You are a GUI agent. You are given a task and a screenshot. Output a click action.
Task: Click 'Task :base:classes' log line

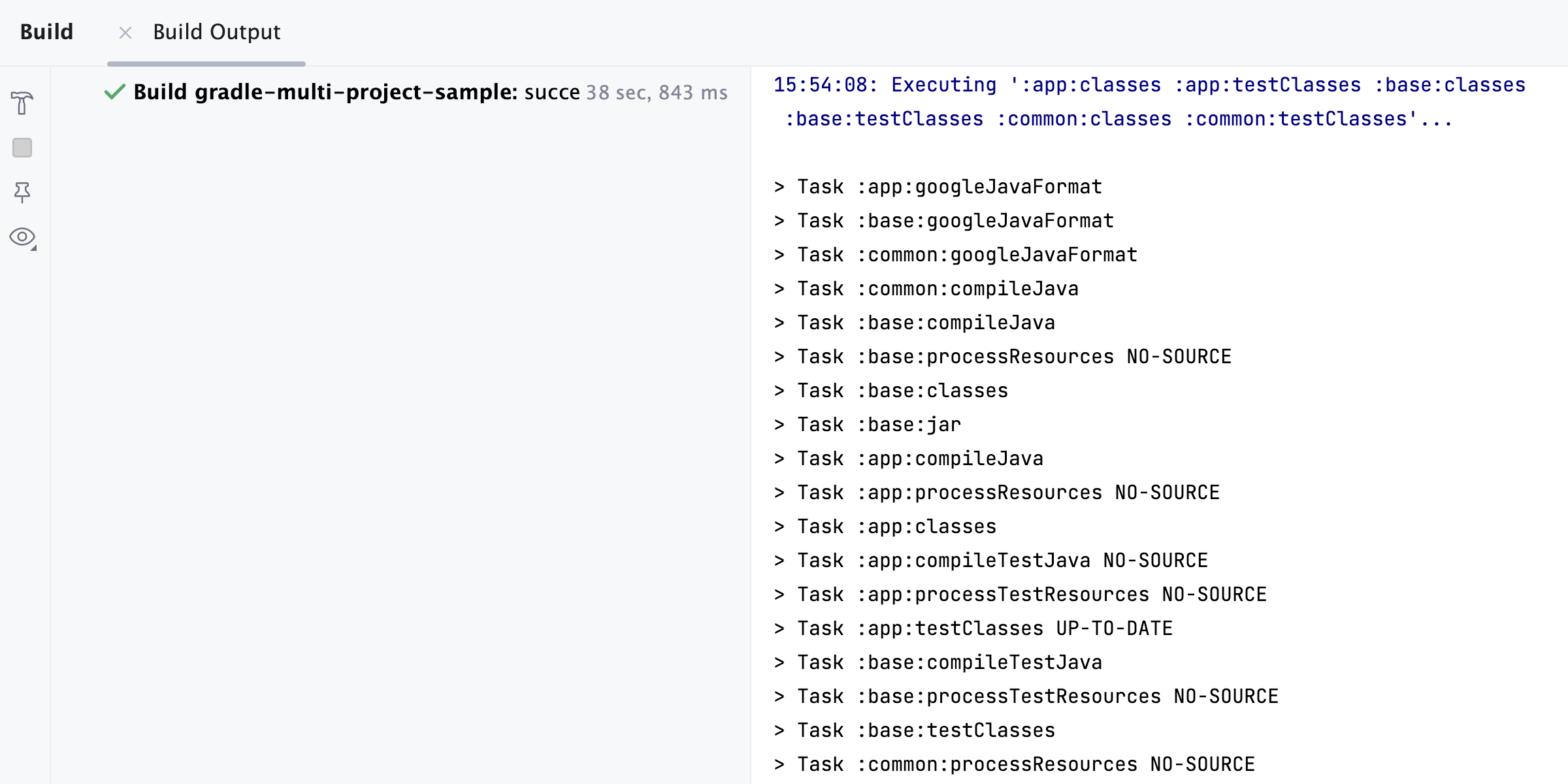(891, 391)
